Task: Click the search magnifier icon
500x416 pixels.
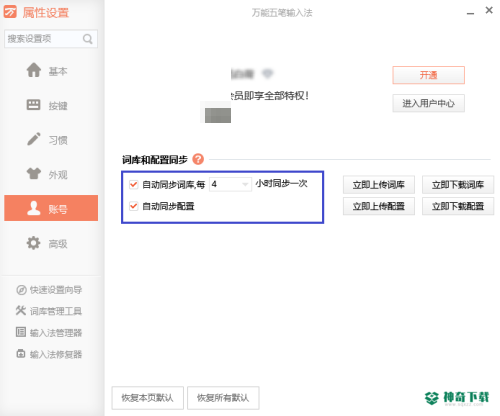Action: pyautogui.click(x=88, y=39)
